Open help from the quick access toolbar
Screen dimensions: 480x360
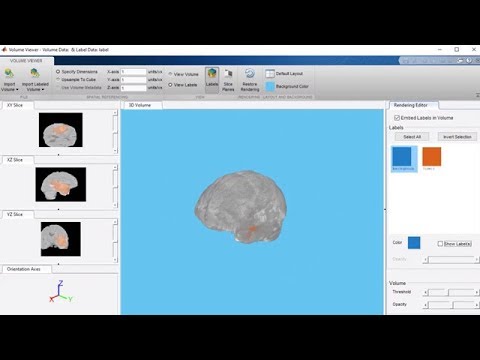[x=469, y=61]
